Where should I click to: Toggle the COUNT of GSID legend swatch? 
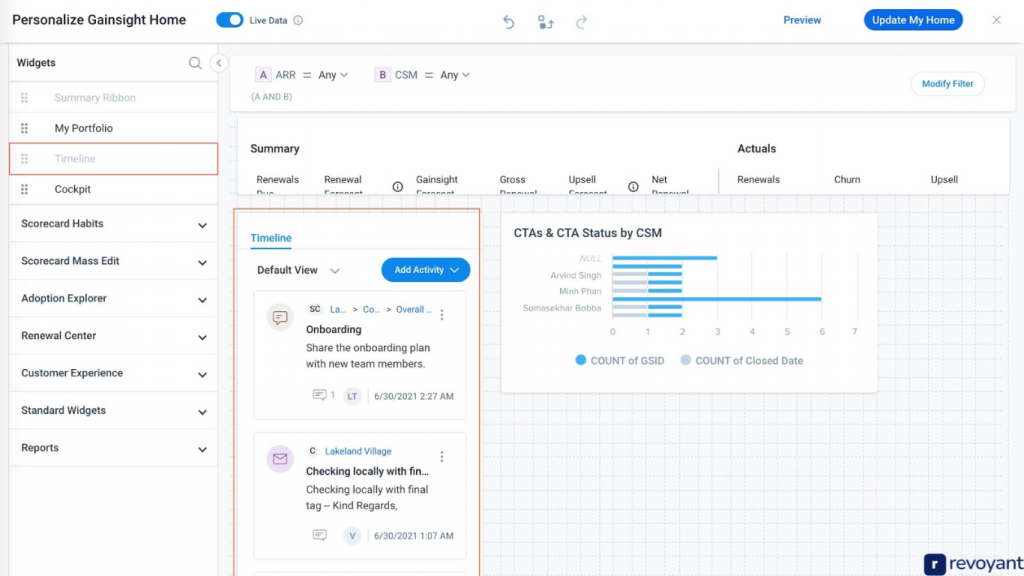tap(580, 360)
